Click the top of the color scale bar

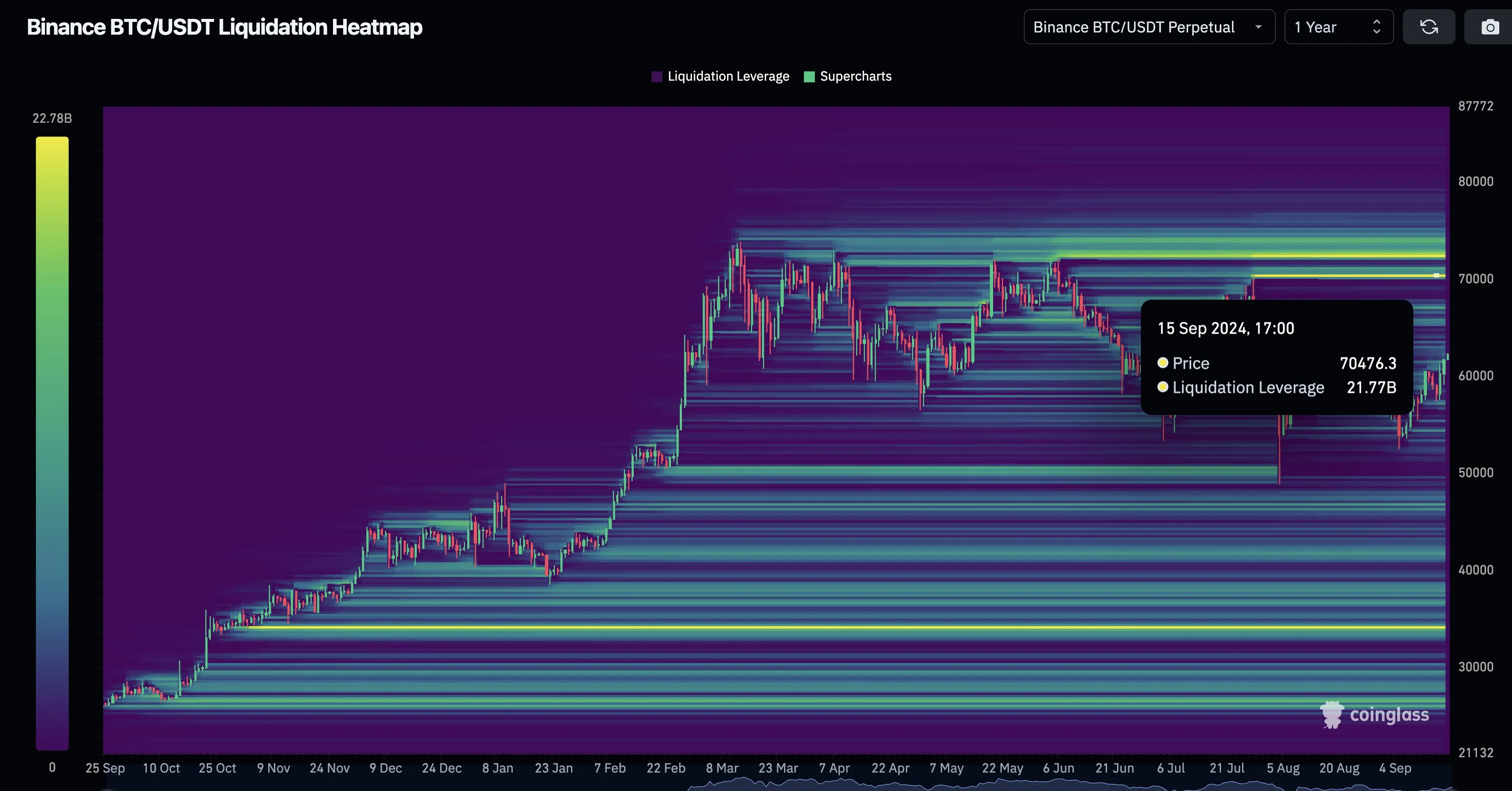pyautogui.click(x=52, y=141)
